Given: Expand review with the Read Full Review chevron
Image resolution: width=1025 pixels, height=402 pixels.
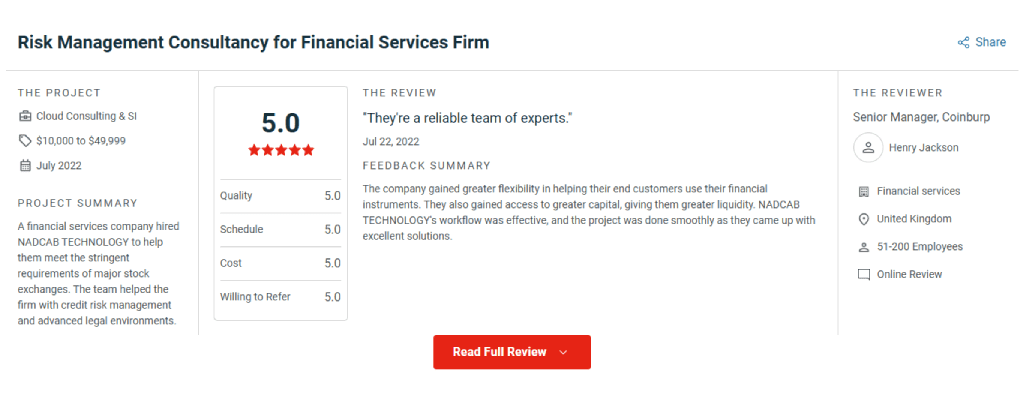Looking at the screenshot, I should [x=563, y=352].
